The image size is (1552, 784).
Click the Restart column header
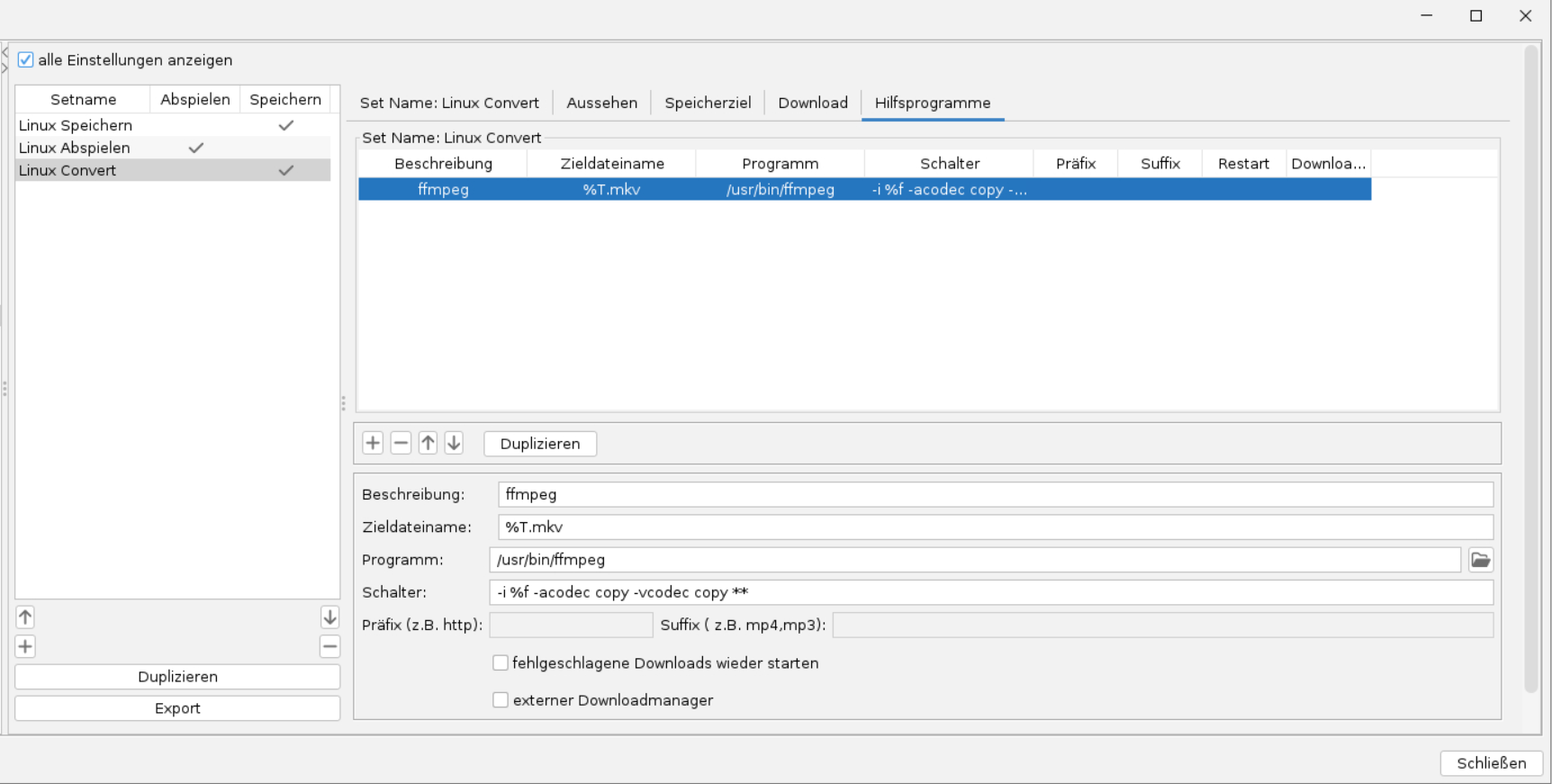tap(1244, 164)
